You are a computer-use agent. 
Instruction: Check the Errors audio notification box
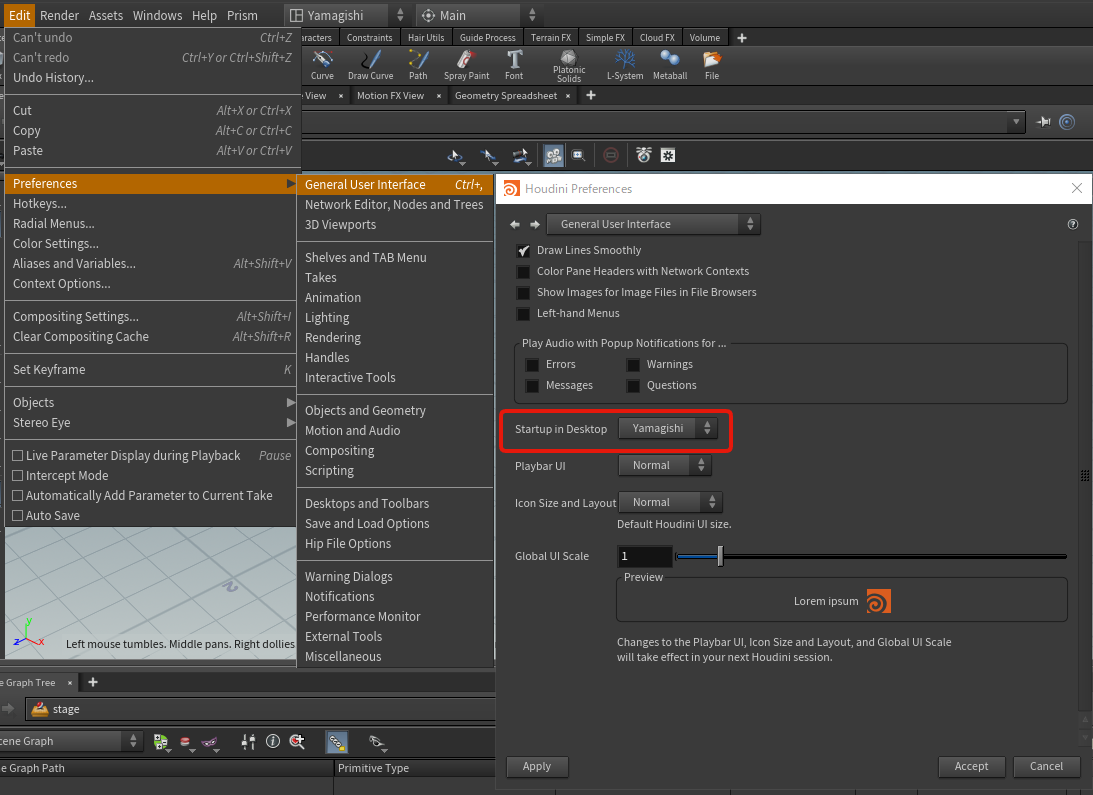pos(532,364)
